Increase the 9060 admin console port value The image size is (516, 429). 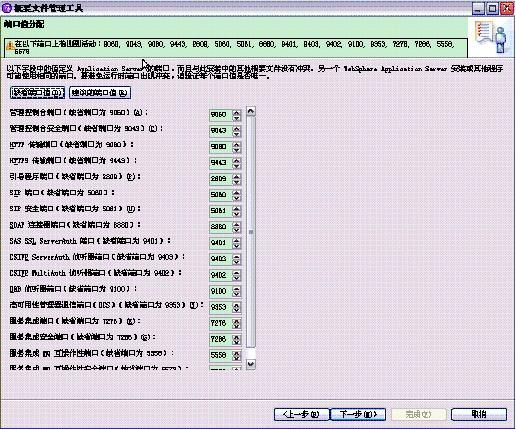[237, 112]
